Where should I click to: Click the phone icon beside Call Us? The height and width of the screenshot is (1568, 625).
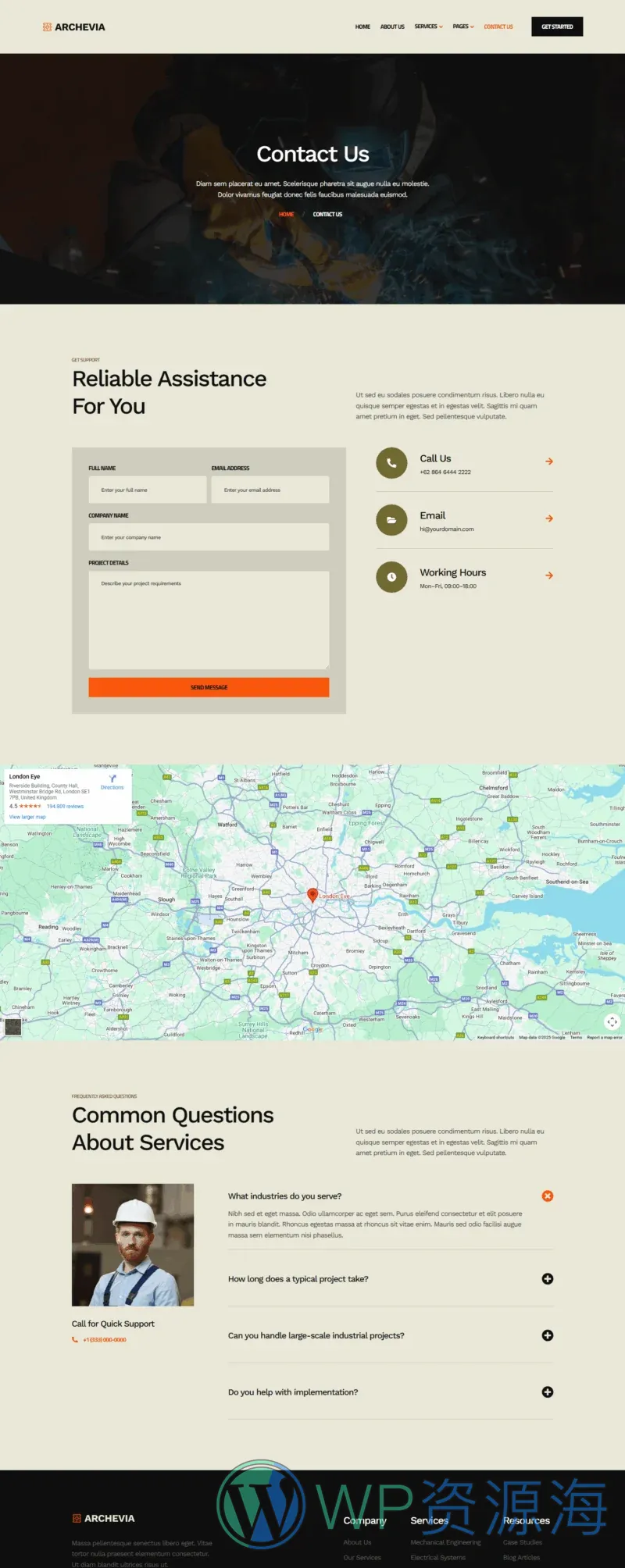click(391, 463)
